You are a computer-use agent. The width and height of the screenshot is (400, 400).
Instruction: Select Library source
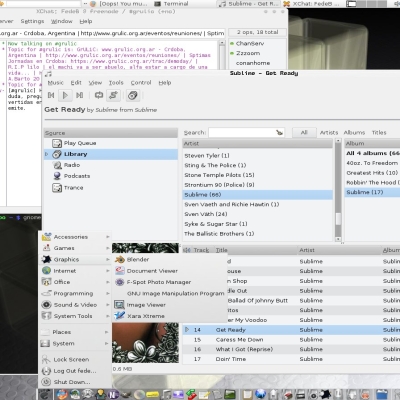111,154
